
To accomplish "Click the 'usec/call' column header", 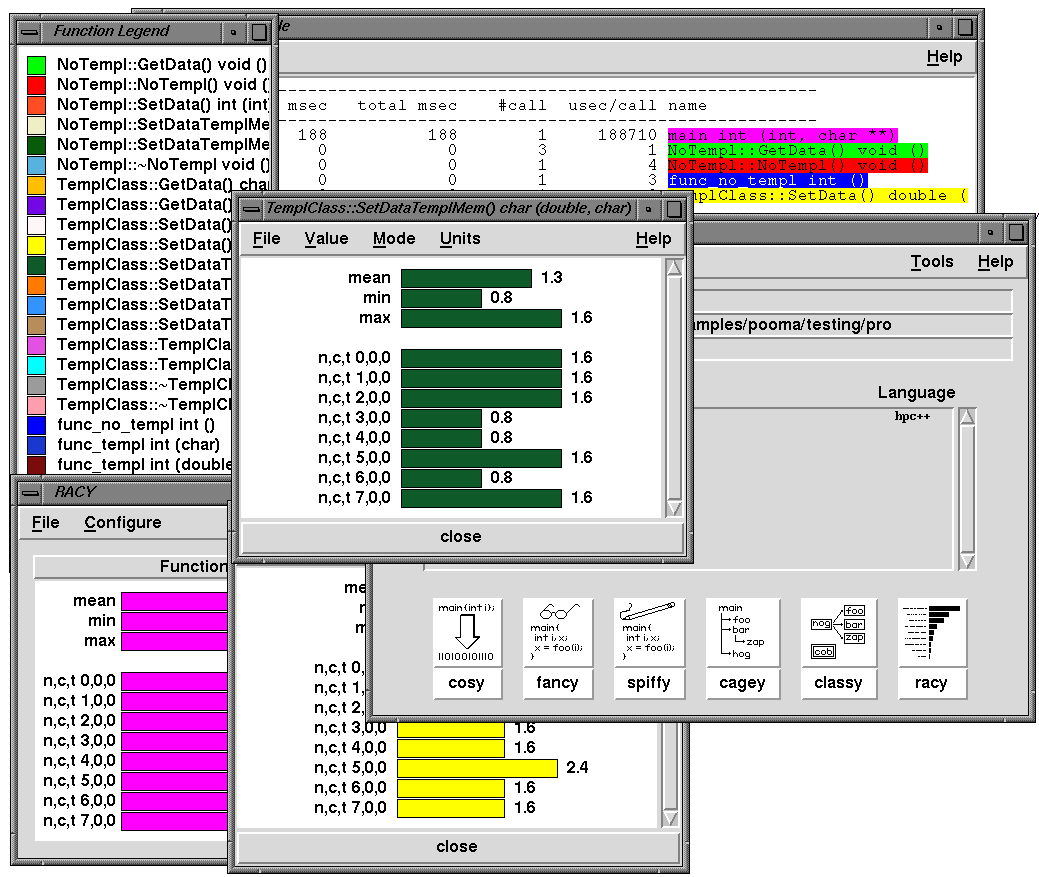I will (613, 106).
